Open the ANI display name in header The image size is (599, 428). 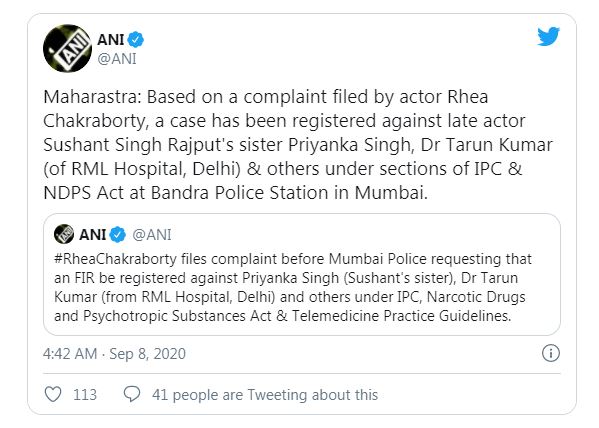[x=110, y=40]
